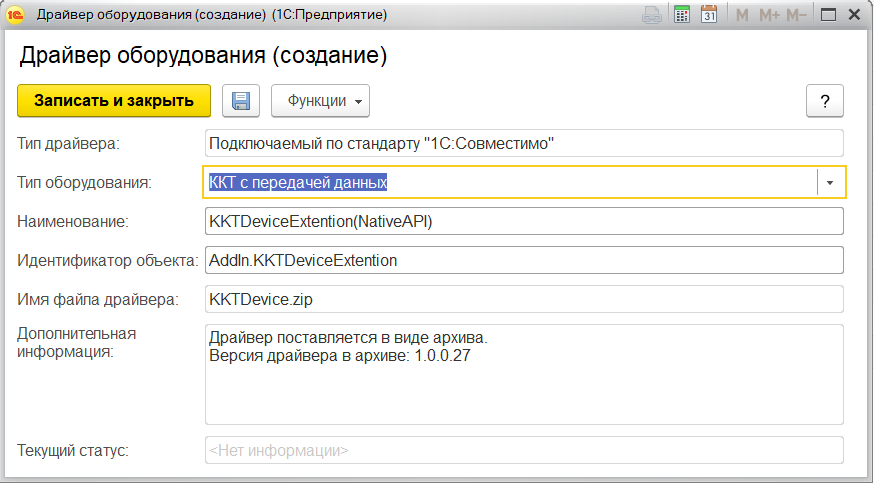874x483 pixels.
Task: Click the Текущий статус field
Action: (524, 450)
